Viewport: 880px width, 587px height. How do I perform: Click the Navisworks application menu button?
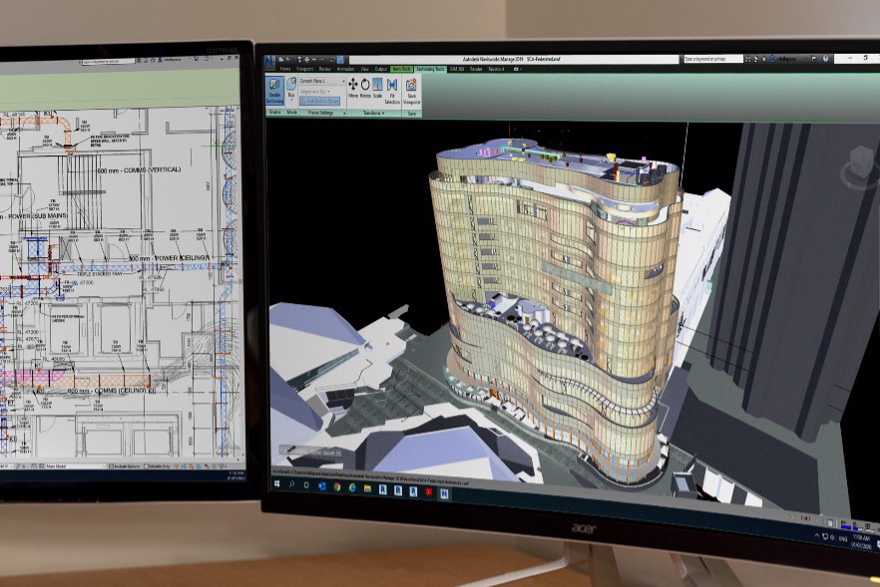click(x=270, y=60)
